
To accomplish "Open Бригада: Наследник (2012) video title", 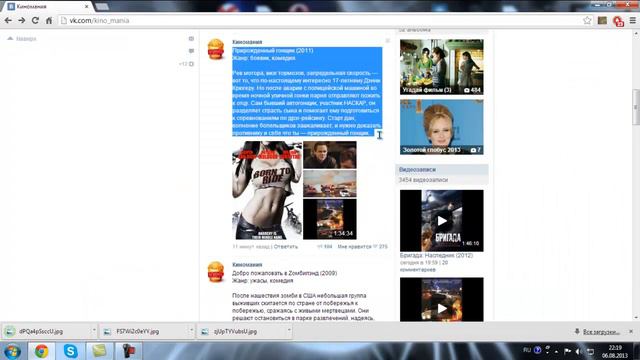I will pos(436,255).
